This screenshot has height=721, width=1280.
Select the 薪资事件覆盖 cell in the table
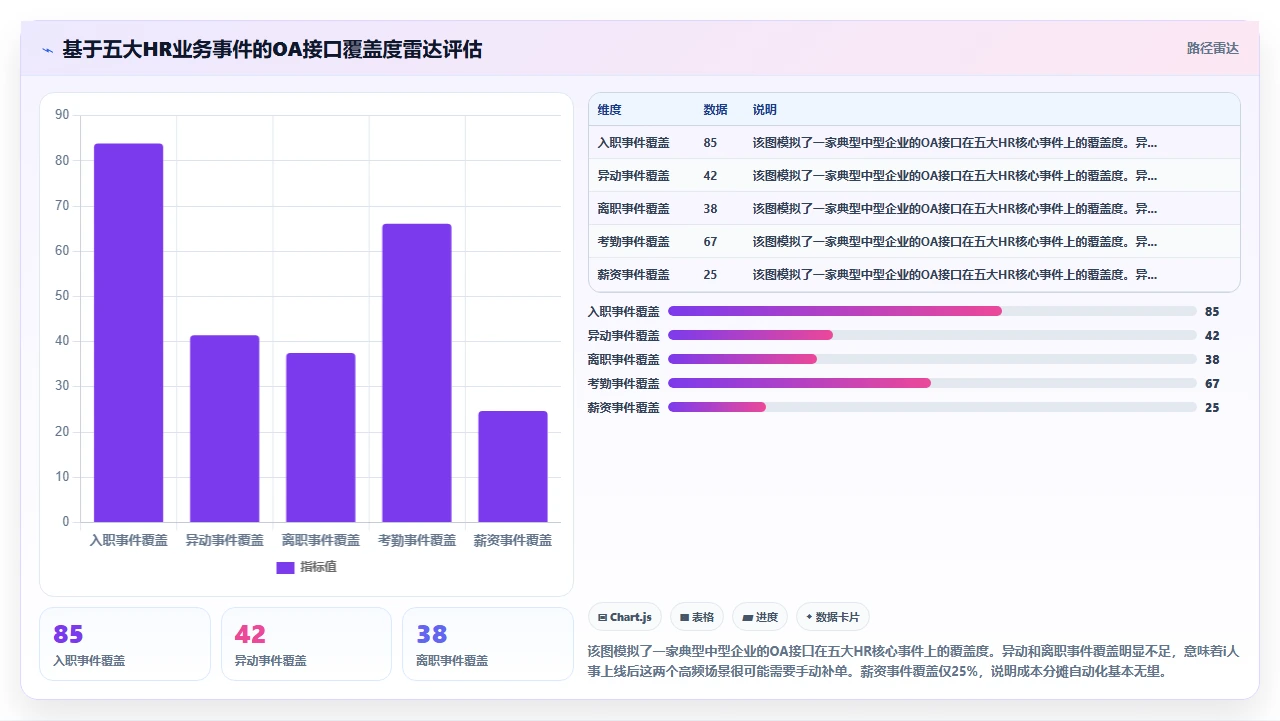(634, 275)
